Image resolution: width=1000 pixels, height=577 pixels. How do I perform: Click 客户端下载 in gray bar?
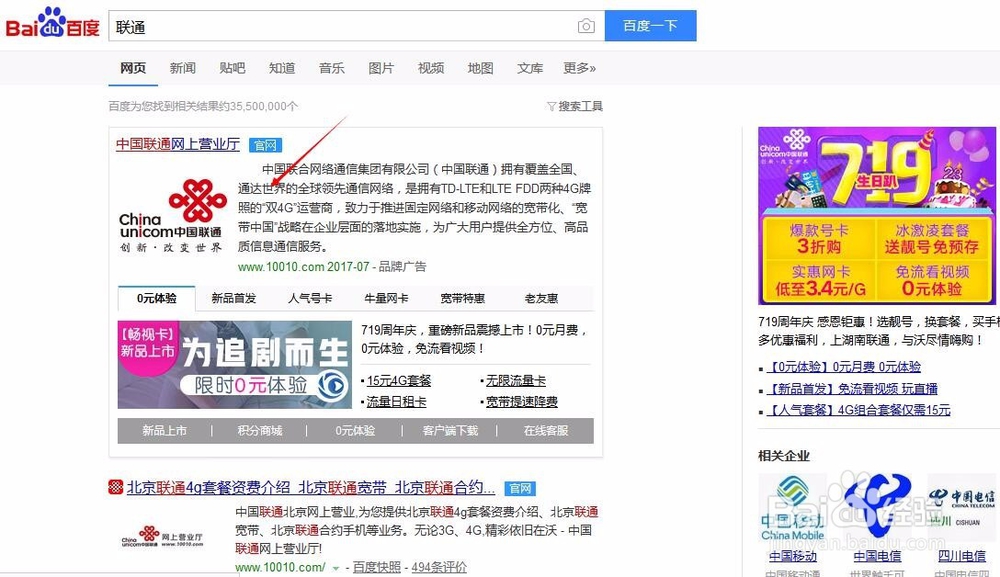[x=450, y=431]
